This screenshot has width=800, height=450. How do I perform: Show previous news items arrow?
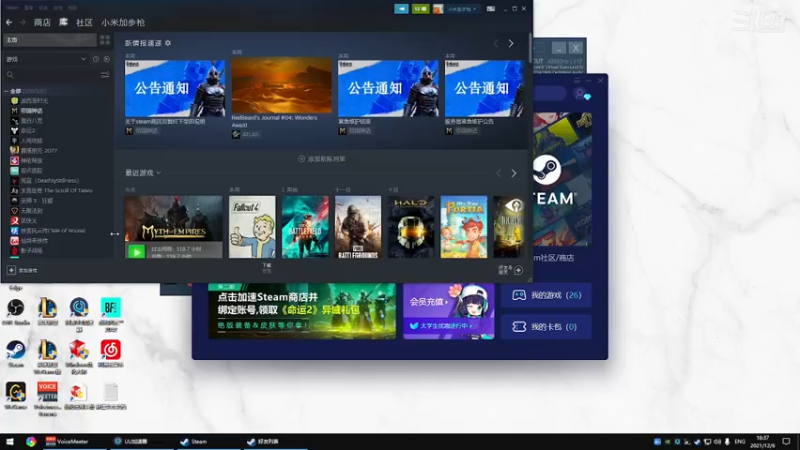tap(495, 44)
